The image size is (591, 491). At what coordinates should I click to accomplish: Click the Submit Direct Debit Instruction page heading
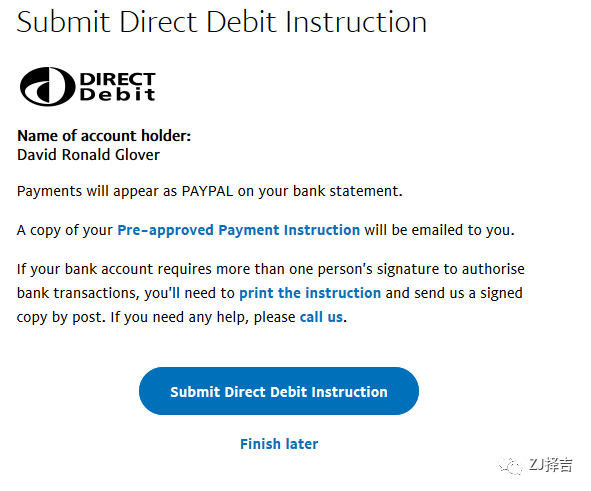point(222,22)
